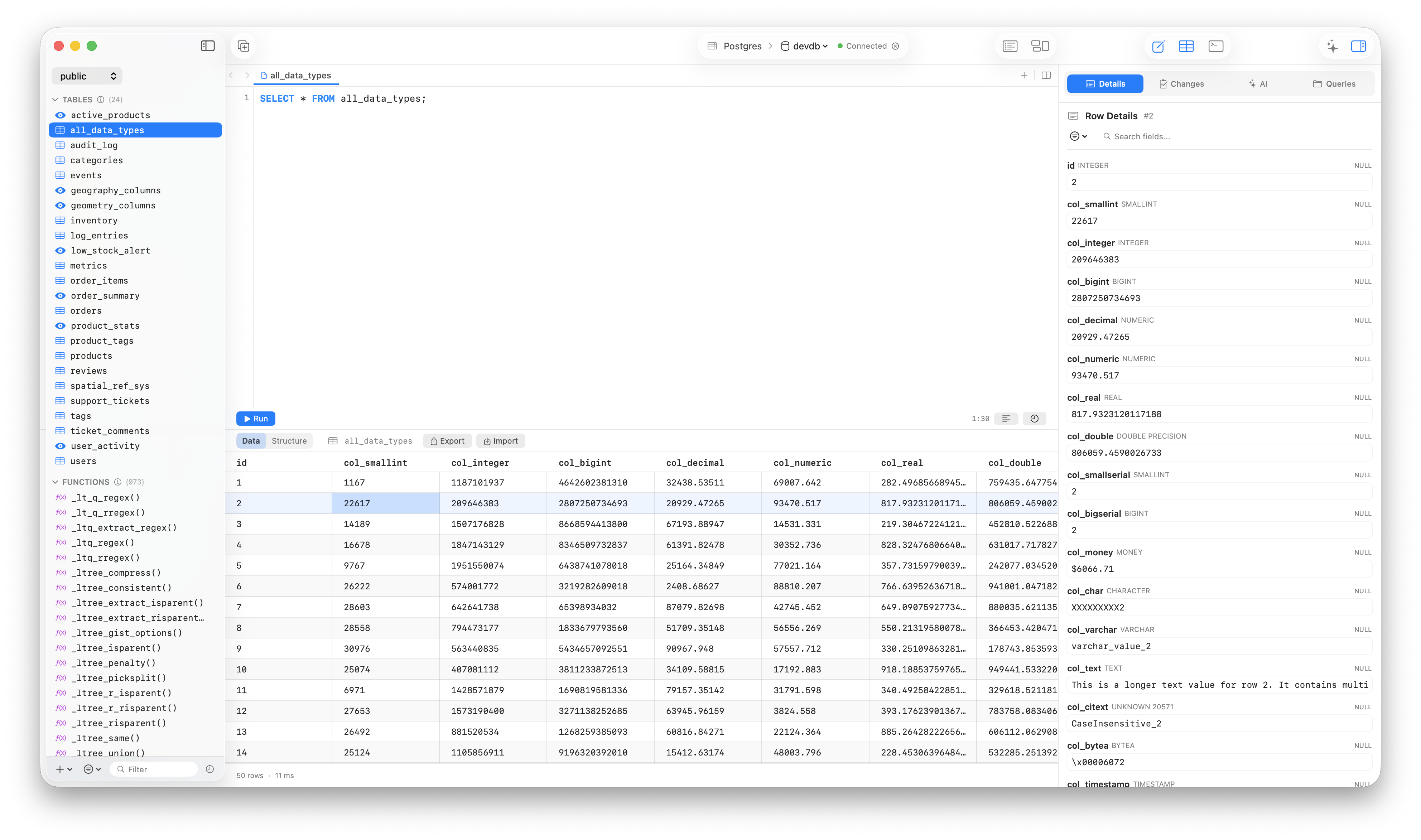Viewport: 1421px width, 840px height.
Task: Click the eye icon beside order_summary
Action: tap(60, 295)
